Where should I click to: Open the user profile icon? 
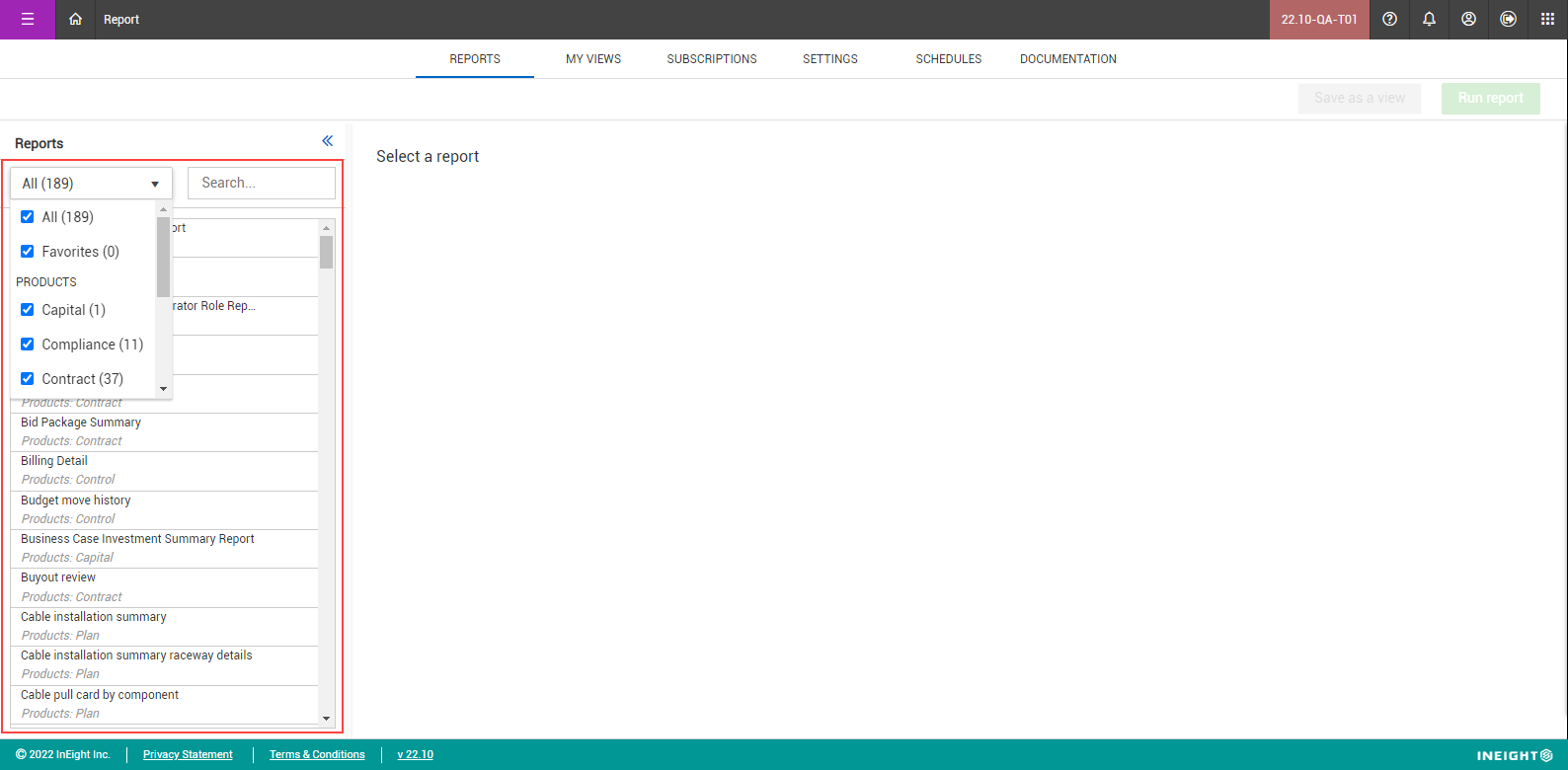[x=1468, y=20]
